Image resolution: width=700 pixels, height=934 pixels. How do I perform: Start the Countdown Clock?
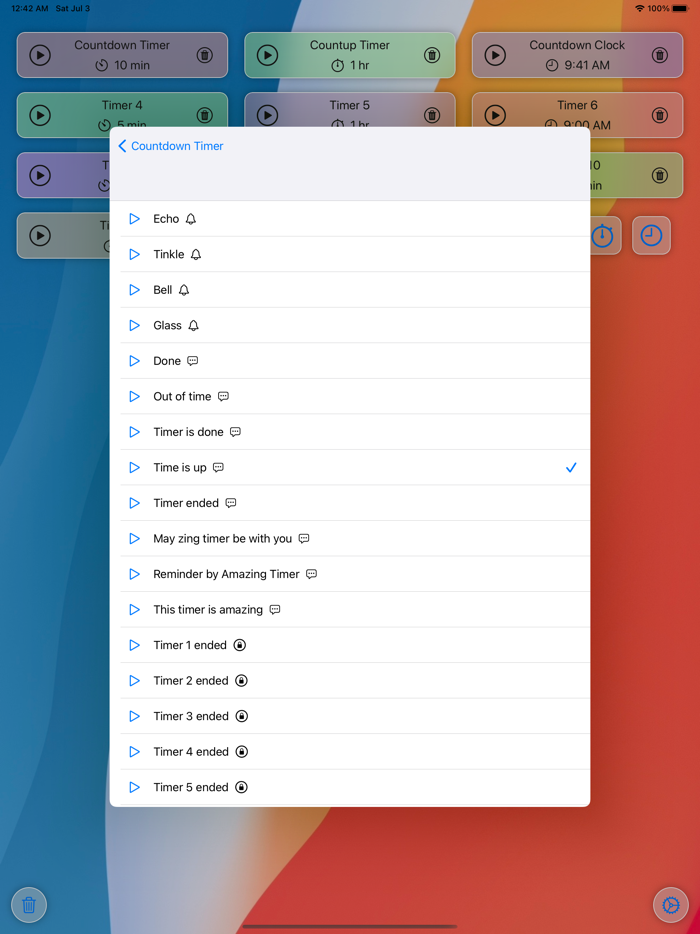pos(495,55)
